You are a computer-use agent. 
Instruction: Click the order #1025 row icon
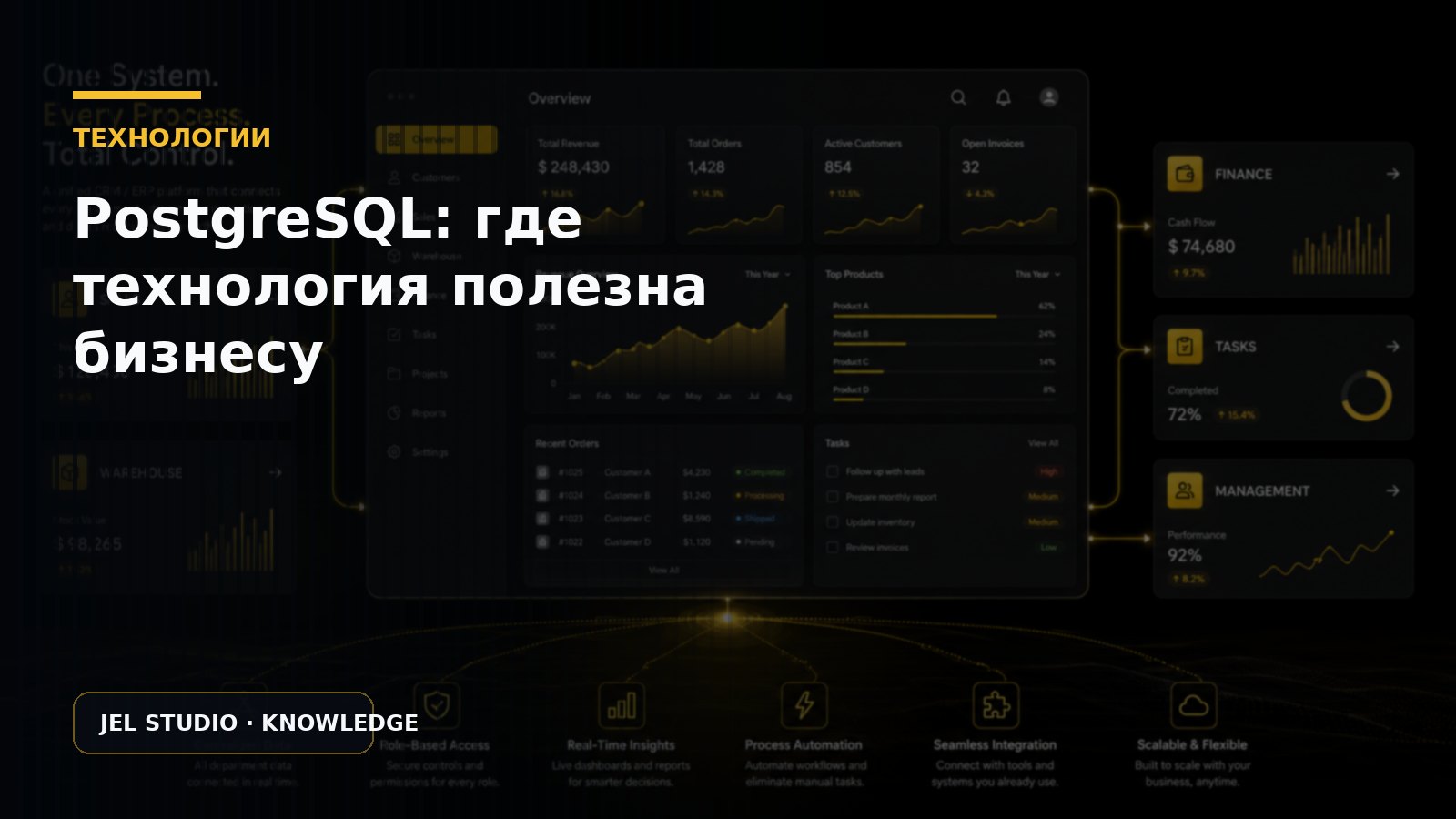pos(542,472)
